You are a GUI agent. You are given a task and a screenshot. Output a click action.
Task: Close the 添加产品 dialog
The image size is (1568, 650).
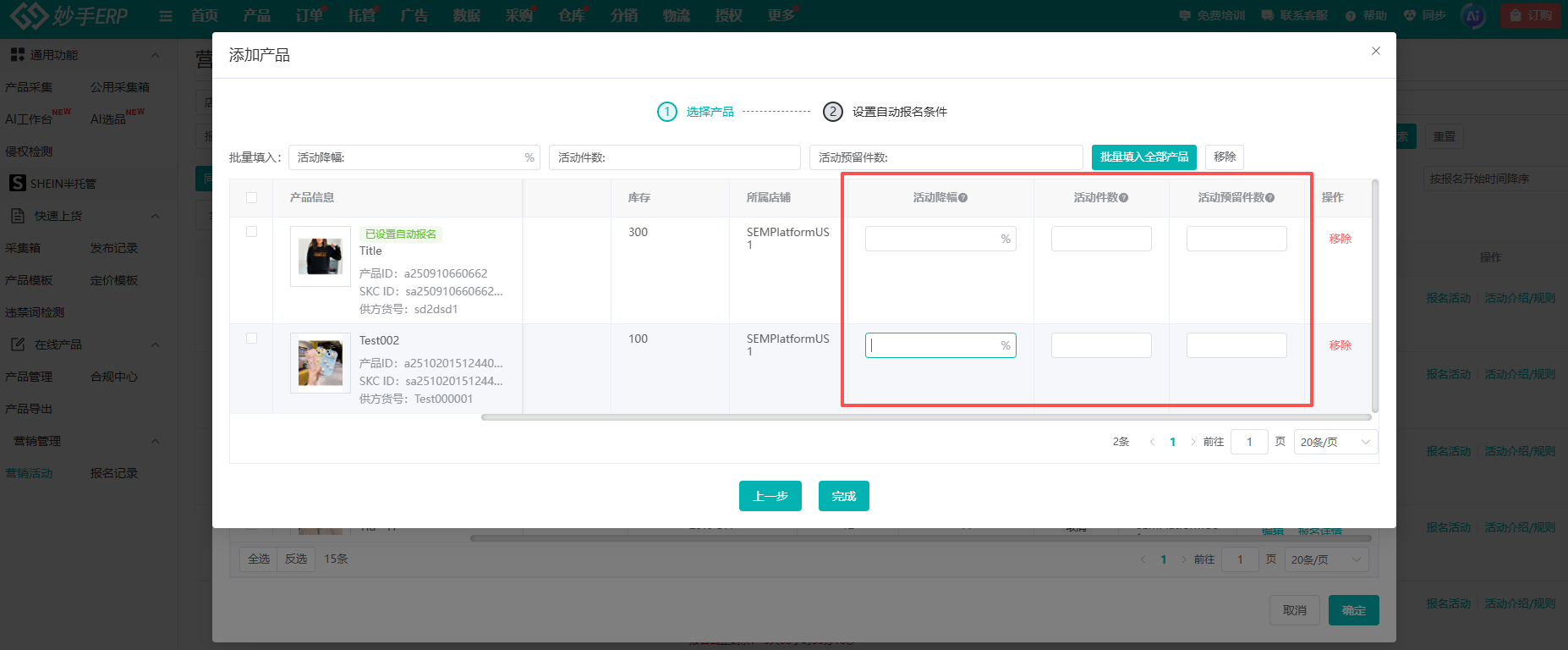pyautogui.click(x=1376, y=51)
